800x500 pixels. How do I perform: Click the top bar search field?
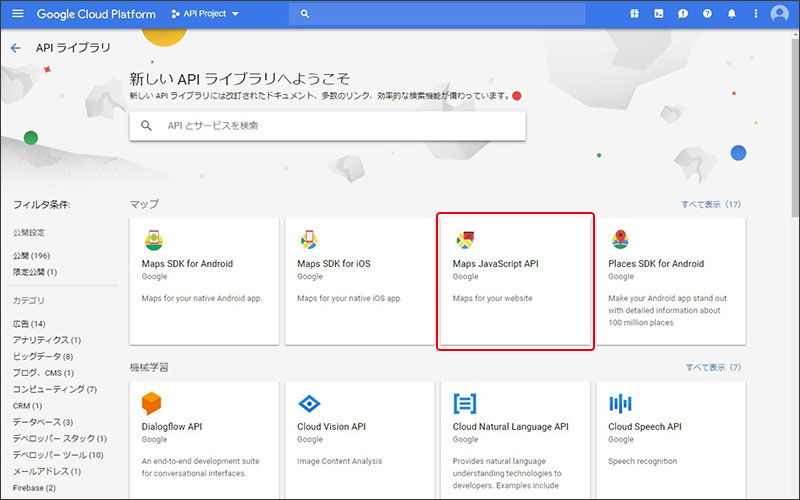[x=437, y=14]
